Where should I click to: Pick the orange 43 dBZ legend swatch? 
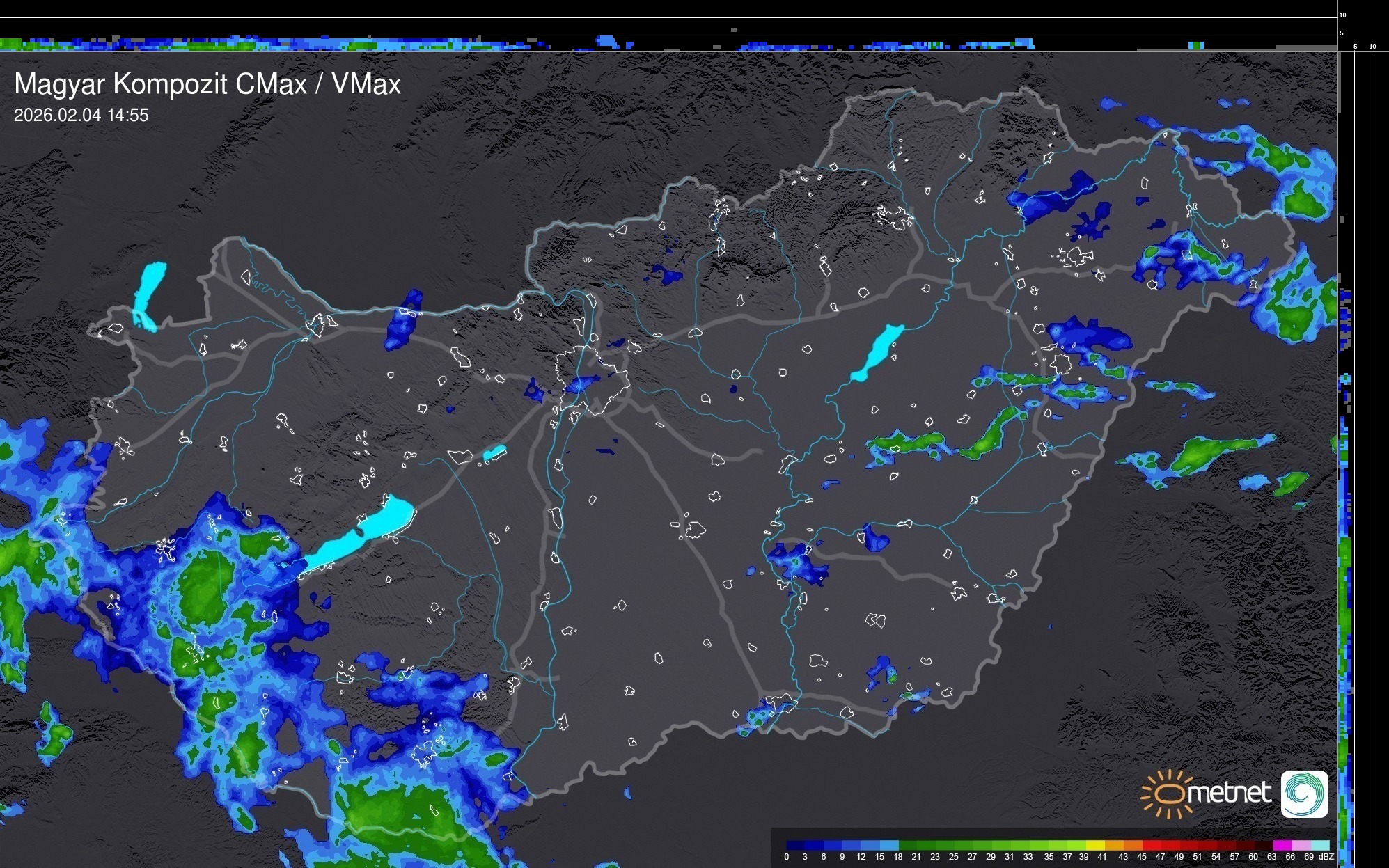pos(1132,845)
